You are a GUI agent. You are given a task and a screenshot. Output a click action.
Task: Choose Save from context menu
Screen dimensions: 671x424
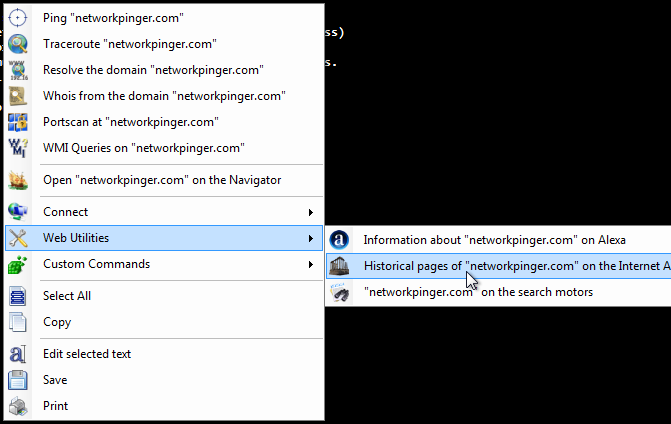click(164, 380)
